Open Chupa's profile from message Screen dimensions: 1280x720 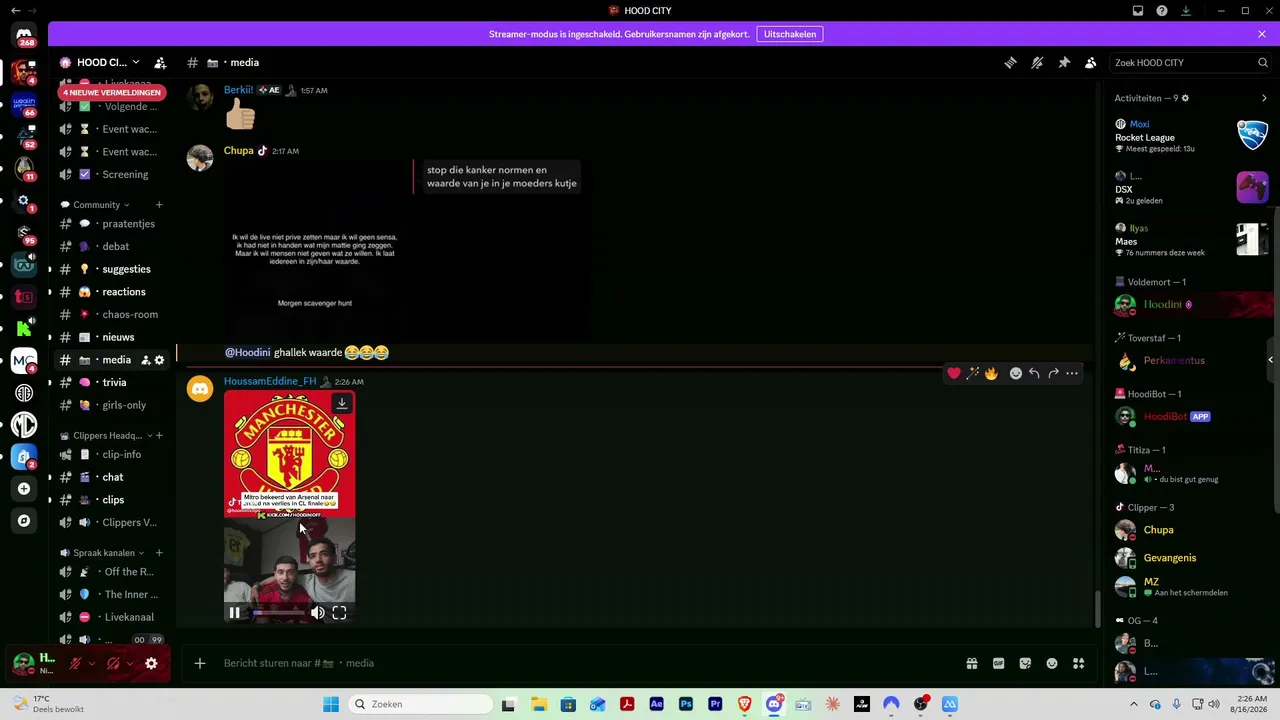pos(238,151)
